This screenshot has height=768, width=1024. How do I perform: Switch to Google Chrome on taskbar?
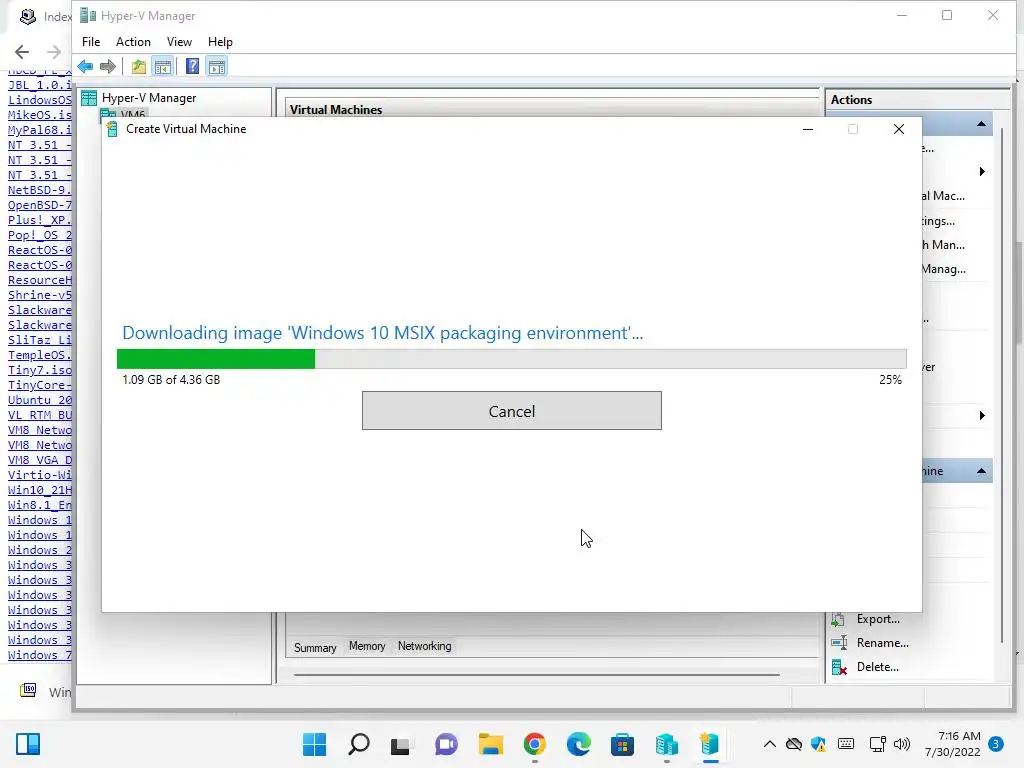click(x=534, y=744)
